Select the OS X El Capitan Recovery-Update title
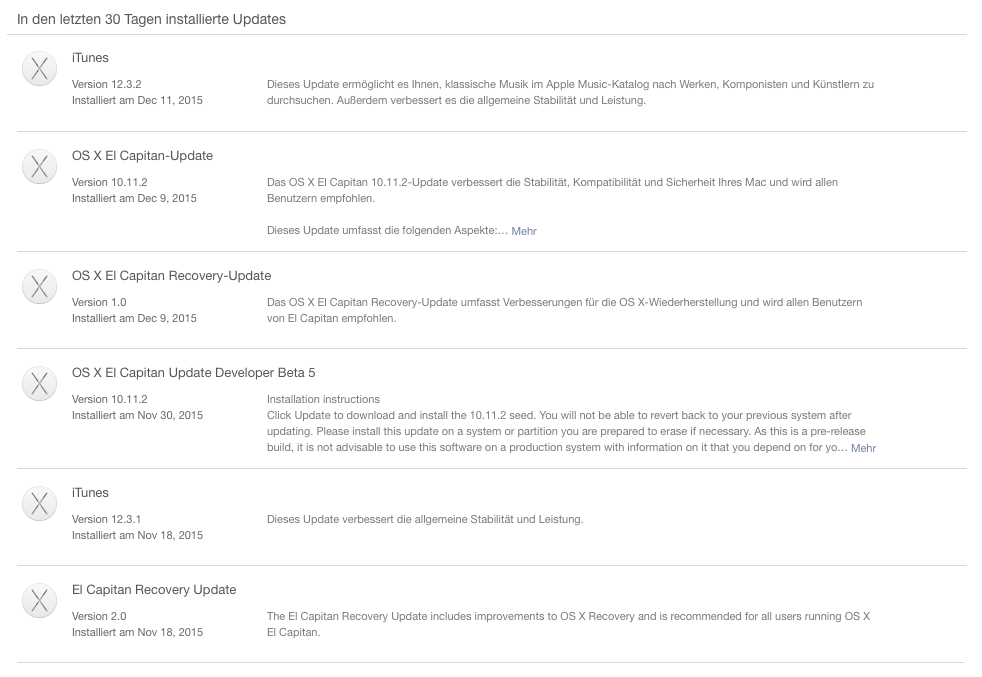982x677 pixels. tap(172, 276)
